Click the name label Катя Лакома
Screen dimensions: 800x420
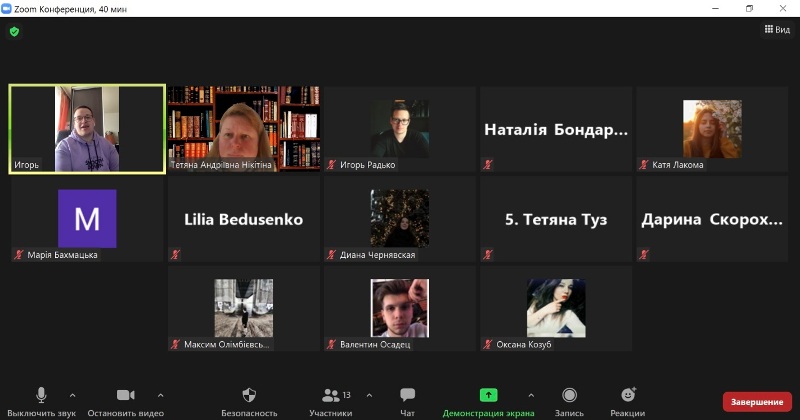click(x=678, y=165)
